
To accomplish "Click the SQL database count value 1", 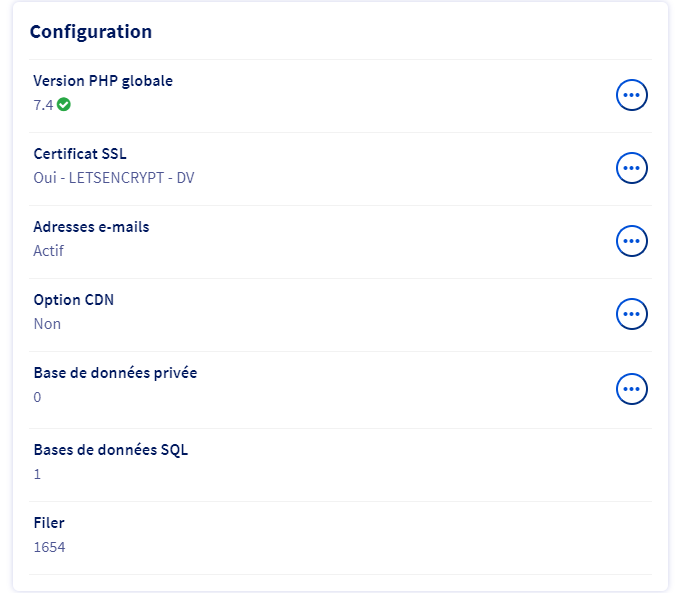I will (x=38, y=473).
